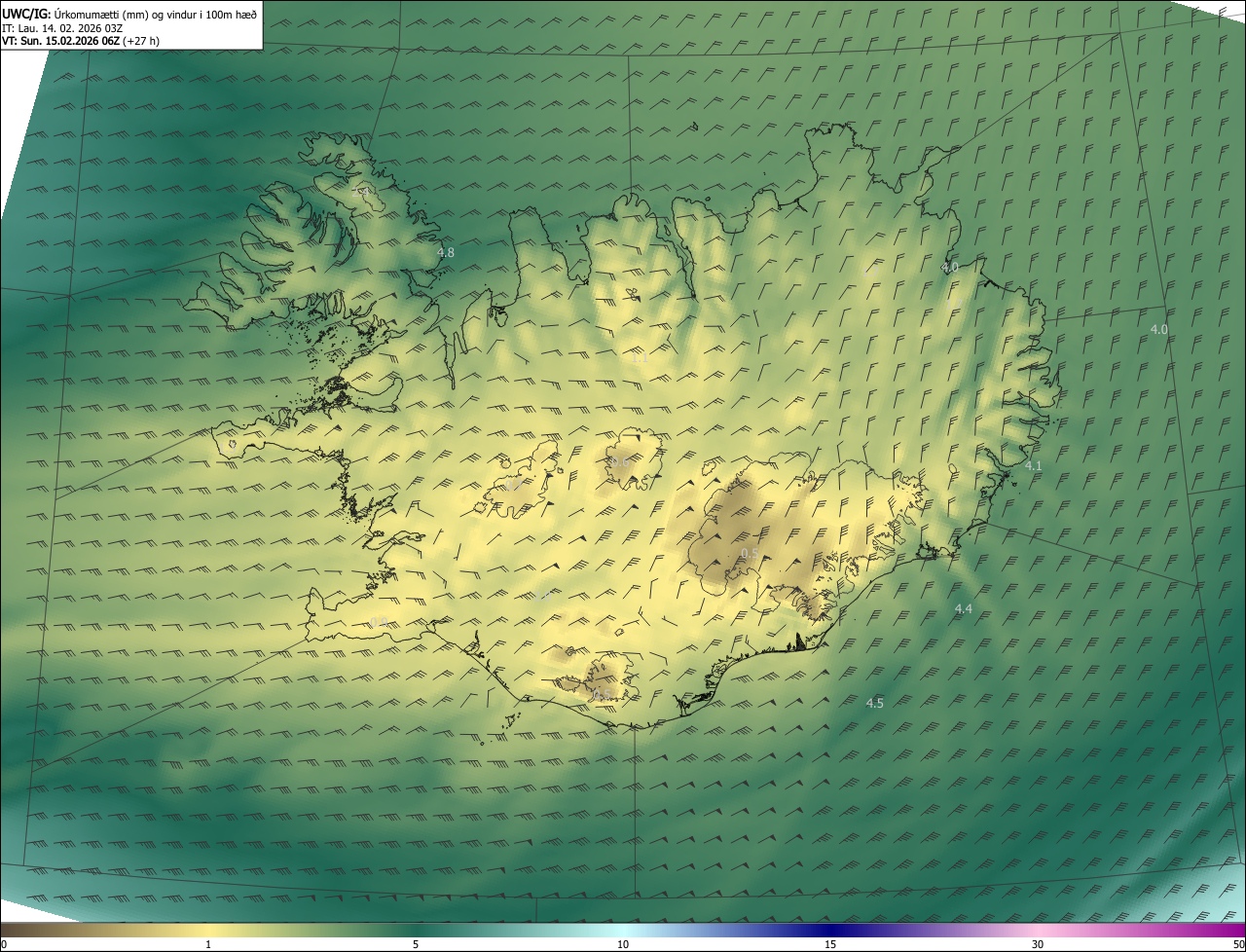Click the 0.6 value on the Hofsjökull glacier
The height and width of the screenshot is (952, 1246).
point(619,461)
